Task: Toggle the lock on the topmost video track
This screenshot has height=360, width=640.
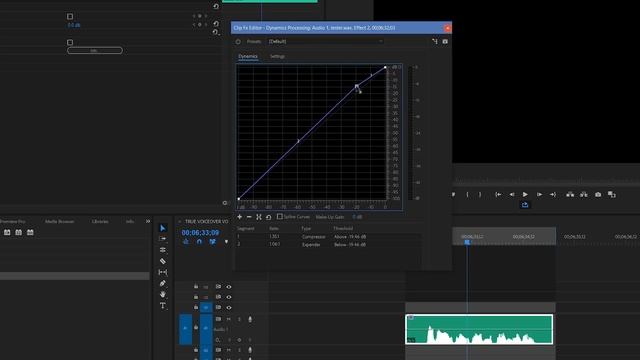Action: pyautogui.click(x=196, y=287)
